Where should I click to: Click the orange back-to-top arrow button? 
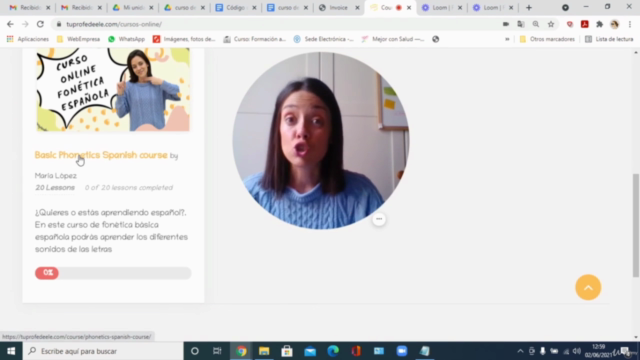(588, 287)
